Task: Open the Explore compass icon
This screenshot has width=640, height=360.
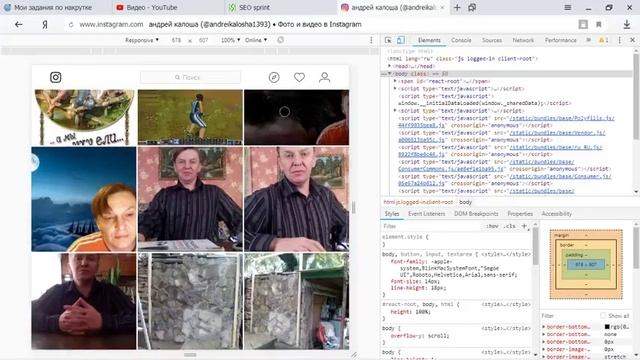Action: click(x=274, y=77)
